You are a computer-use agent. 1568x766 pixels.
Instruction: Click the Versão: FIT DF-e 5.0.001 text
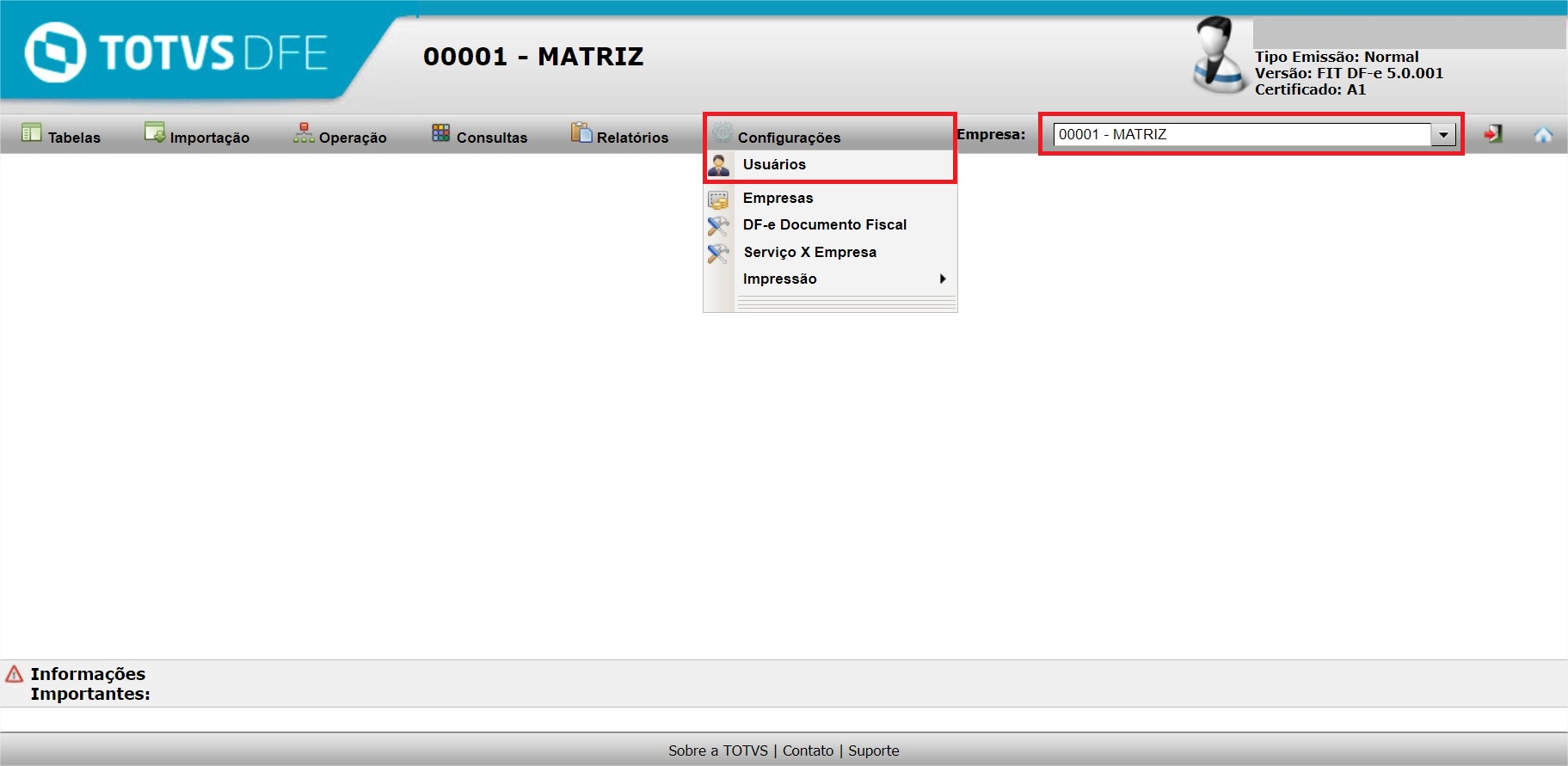point(1349,73)
